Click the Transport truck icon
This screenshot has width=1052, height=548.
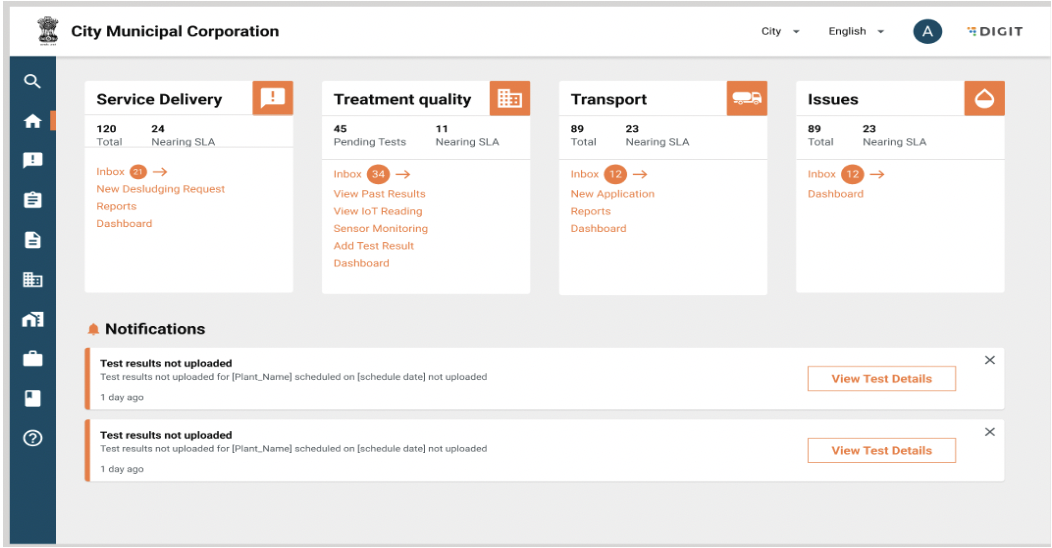[x=747, y=98]
